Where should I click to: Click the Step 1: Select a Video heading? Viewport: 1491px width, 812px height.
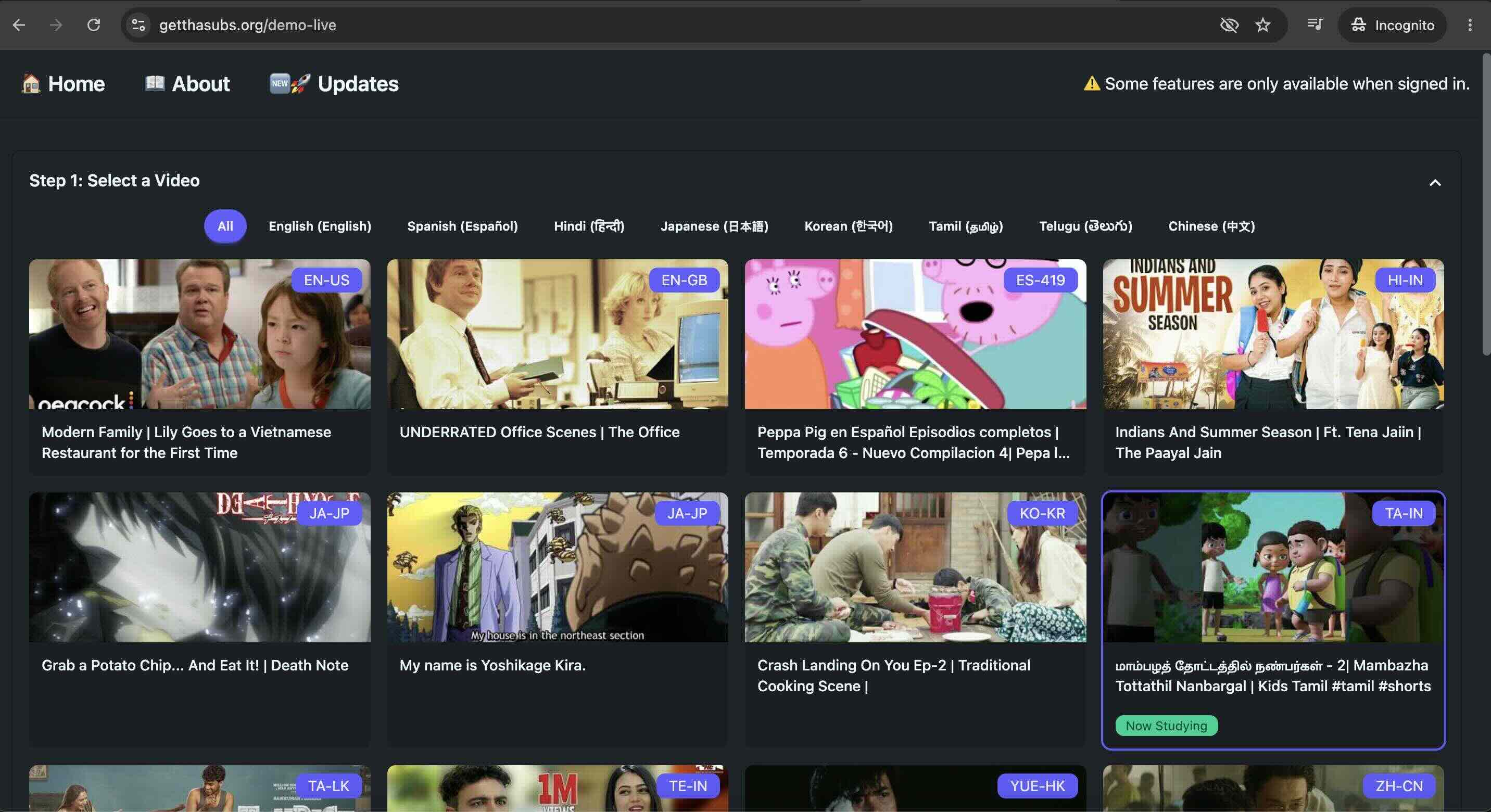[x=115, y=181]
